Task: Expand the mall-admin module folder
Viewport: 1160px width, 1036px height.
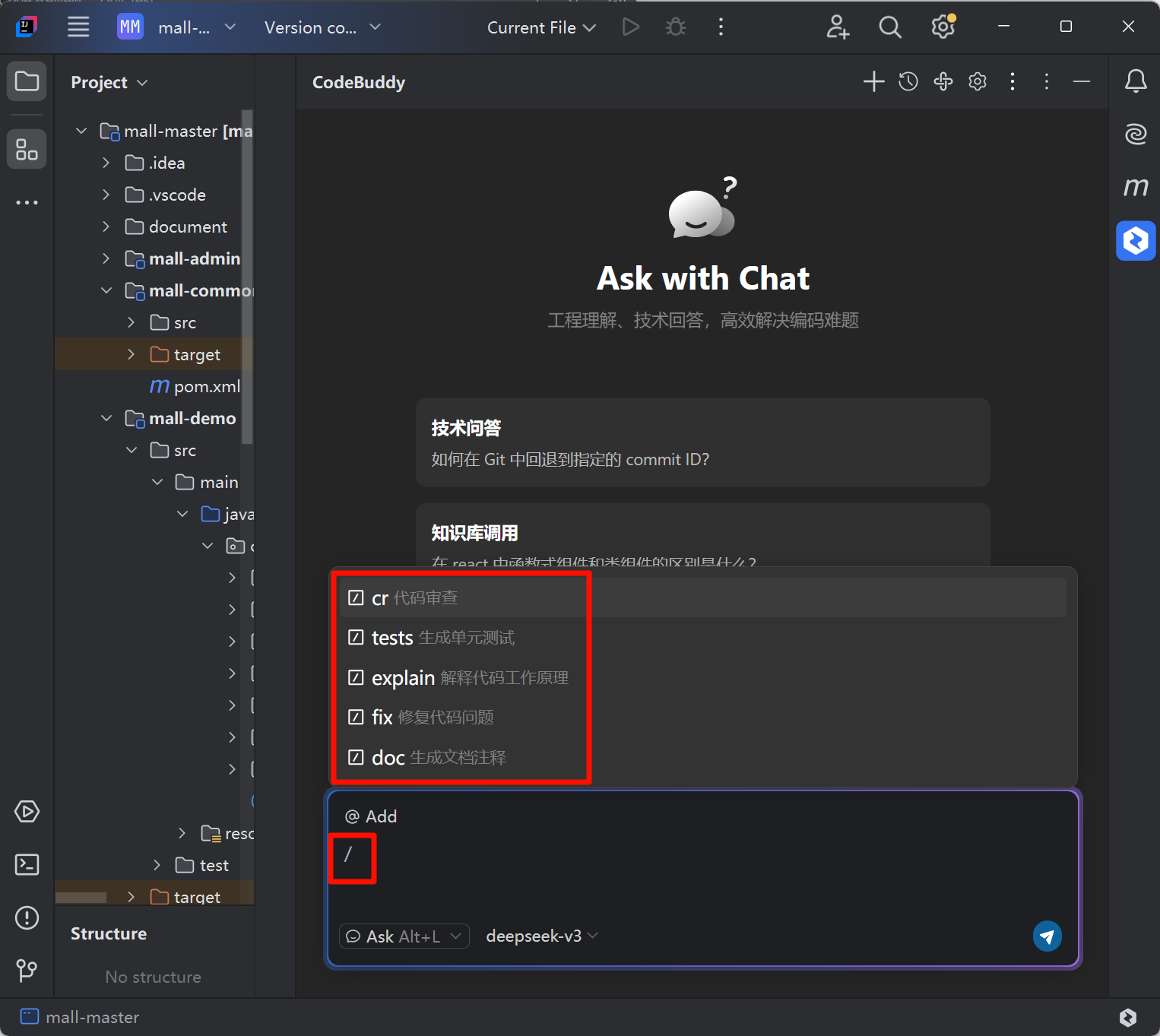Action: tap(106, 258)
